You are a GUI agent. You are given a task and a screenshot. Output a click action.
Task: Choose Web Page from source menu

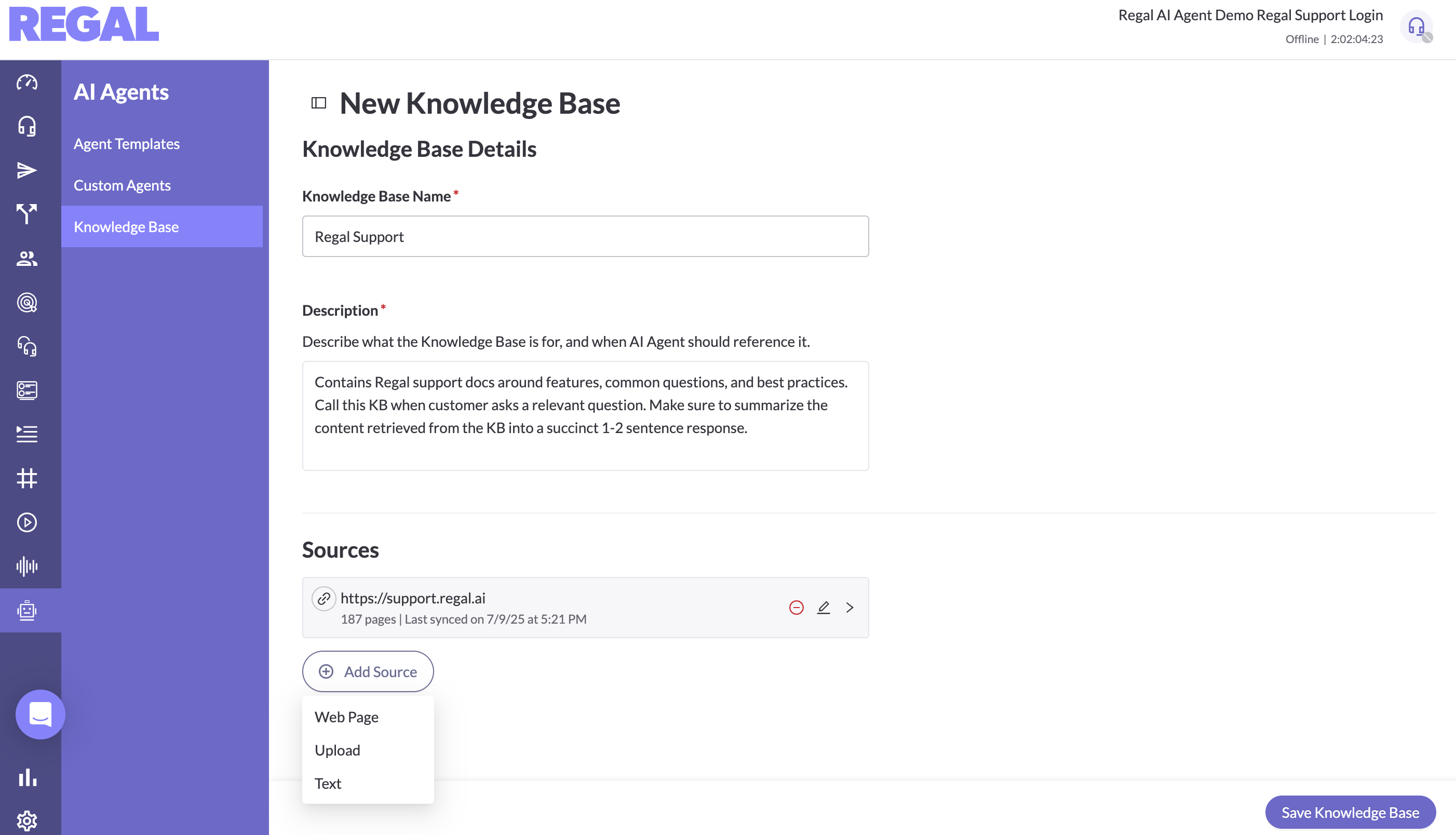click(x=368, y=717)
